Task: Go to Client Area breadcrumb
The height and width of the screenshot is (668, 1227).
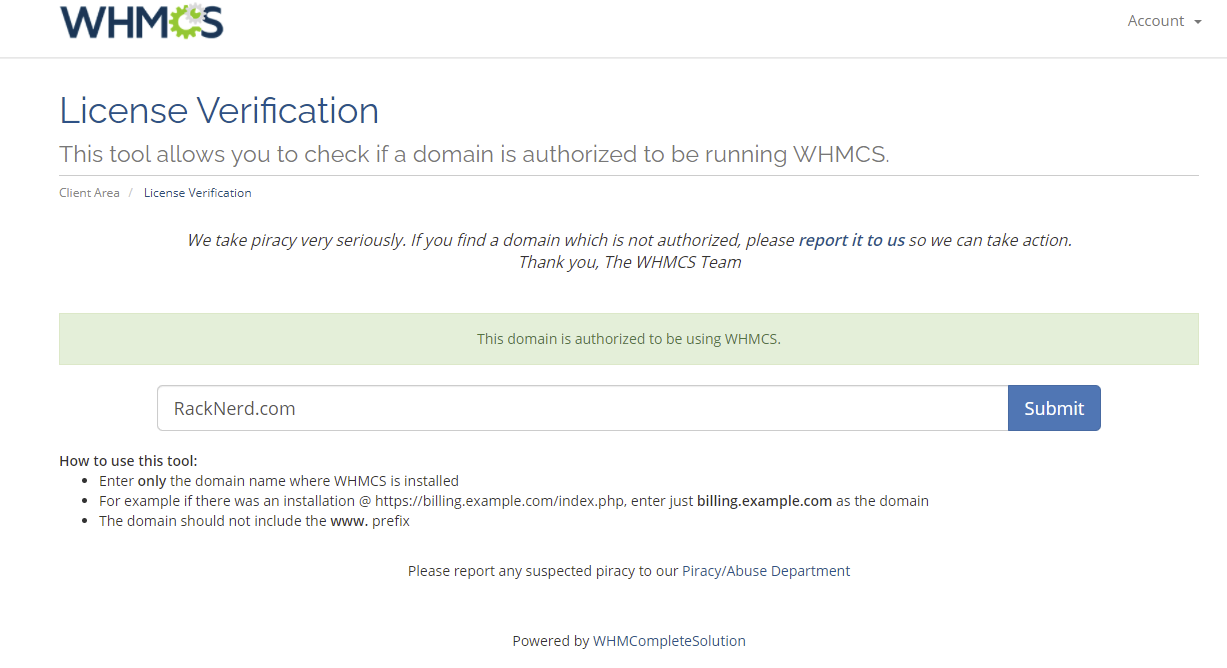Action: [89, 193]
